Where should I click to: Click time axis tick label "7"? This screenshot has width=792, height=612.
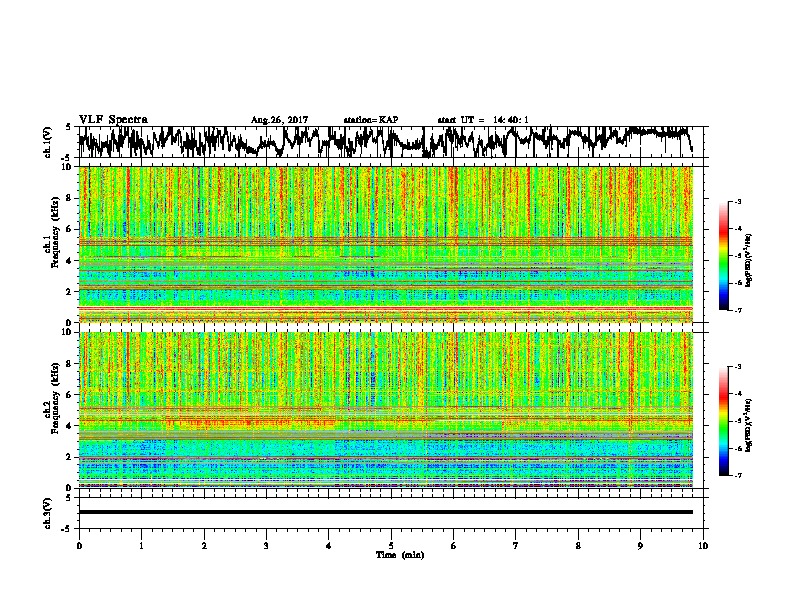point(516,546)
